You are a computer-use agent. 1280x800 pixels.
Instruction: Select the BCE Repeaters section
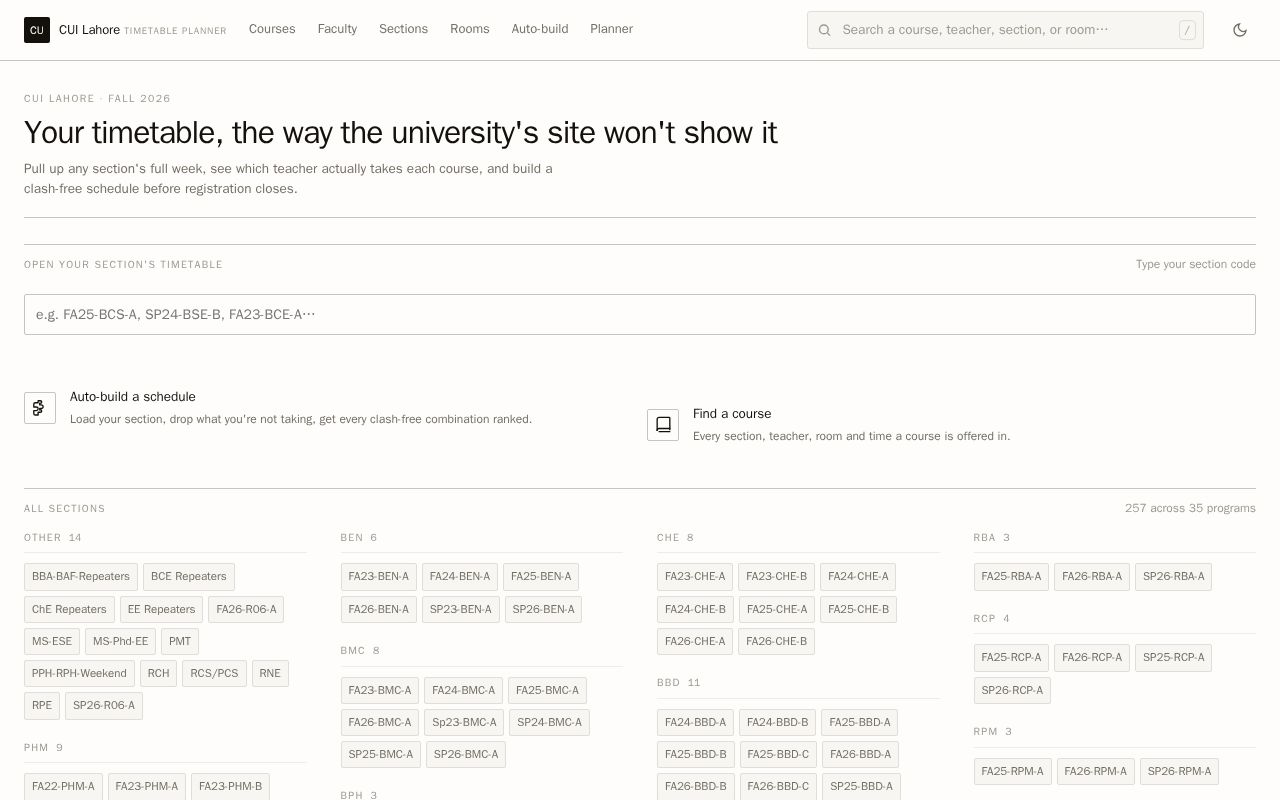(x=189, y=577)
